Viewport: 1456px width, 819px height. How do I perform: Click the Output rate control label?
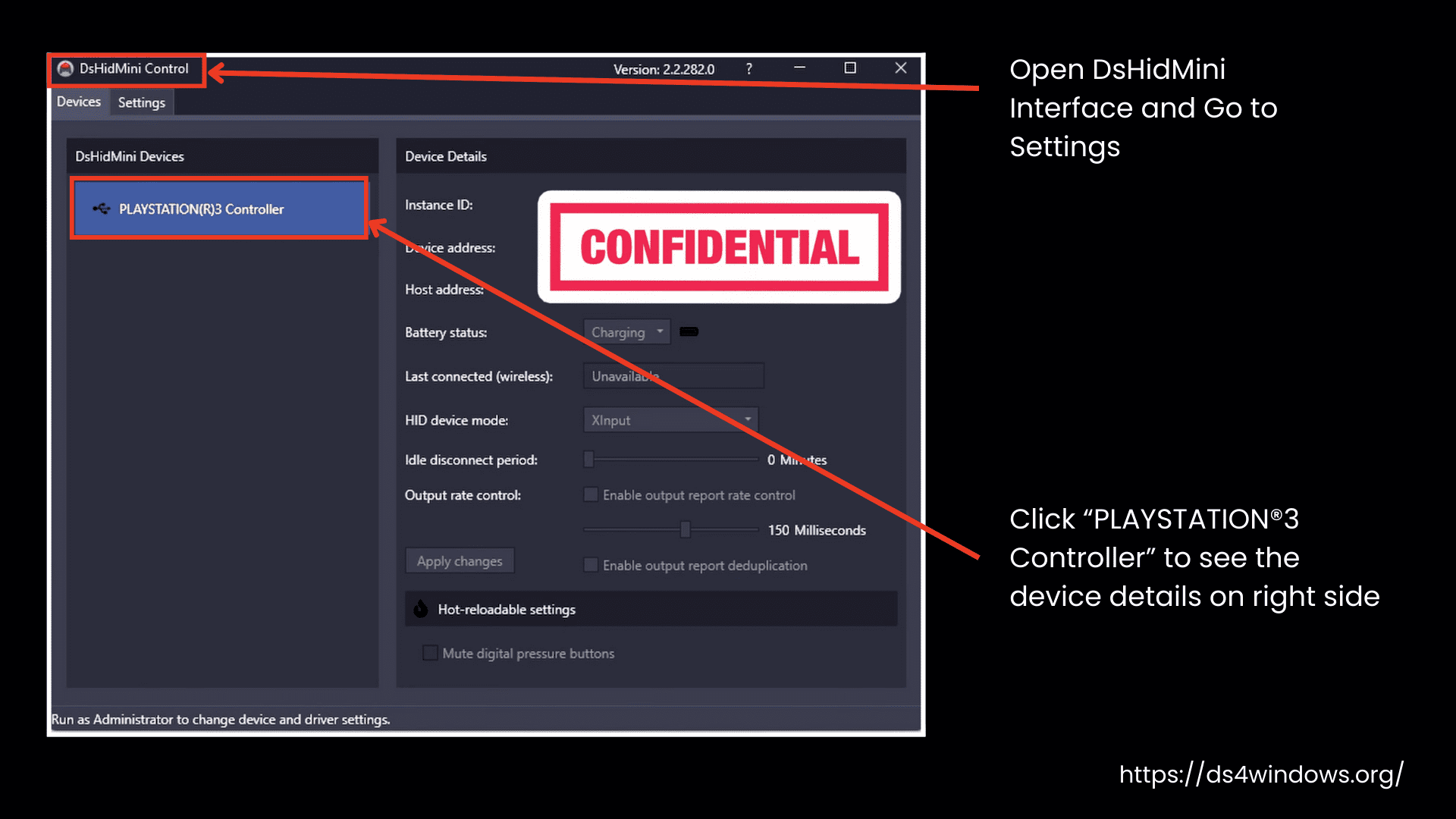pos(463,495)
